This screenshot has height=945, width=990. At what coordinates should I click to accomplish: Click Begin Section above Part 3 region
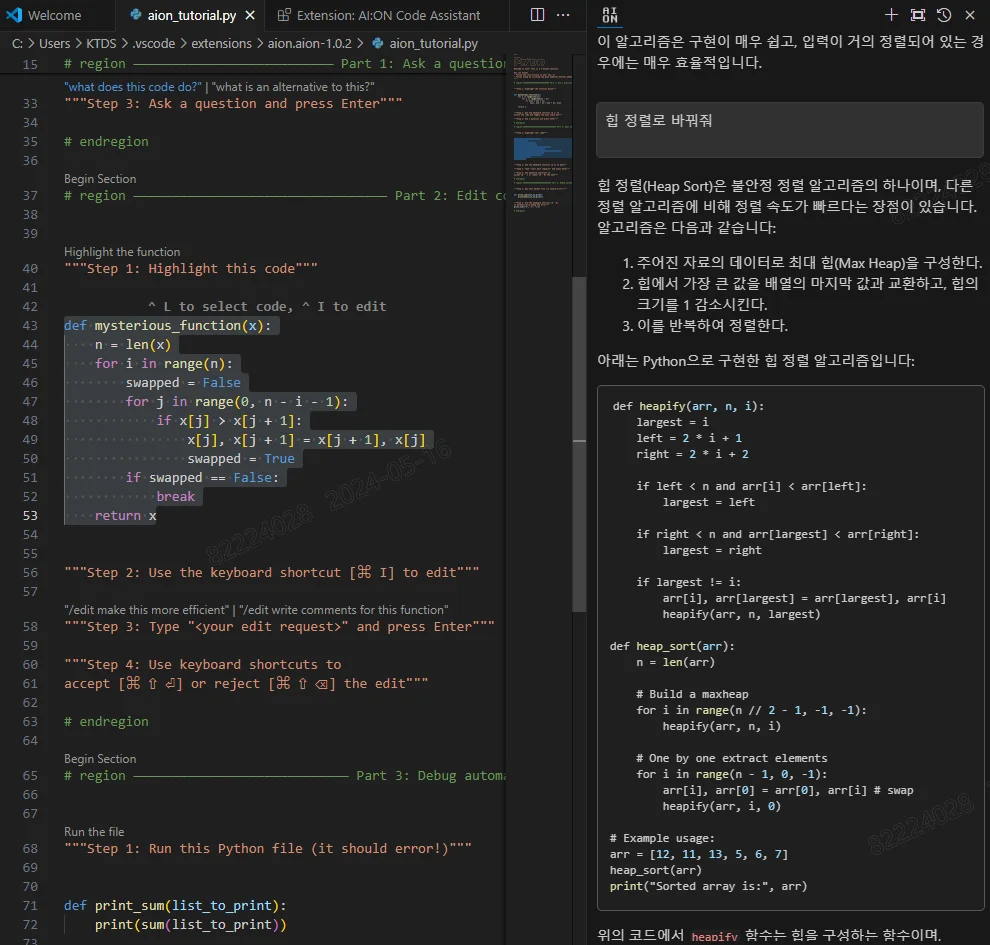[100, 759]
